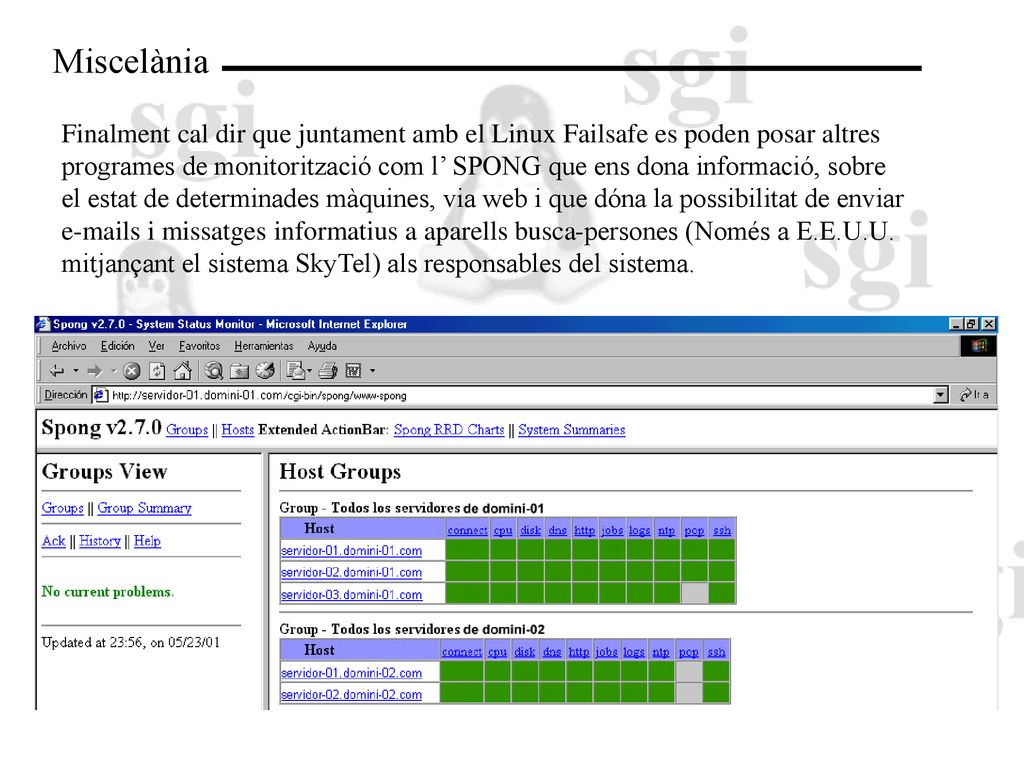
Task: Click the Internet Explorer icon in title bar
Action: (43, 324)
